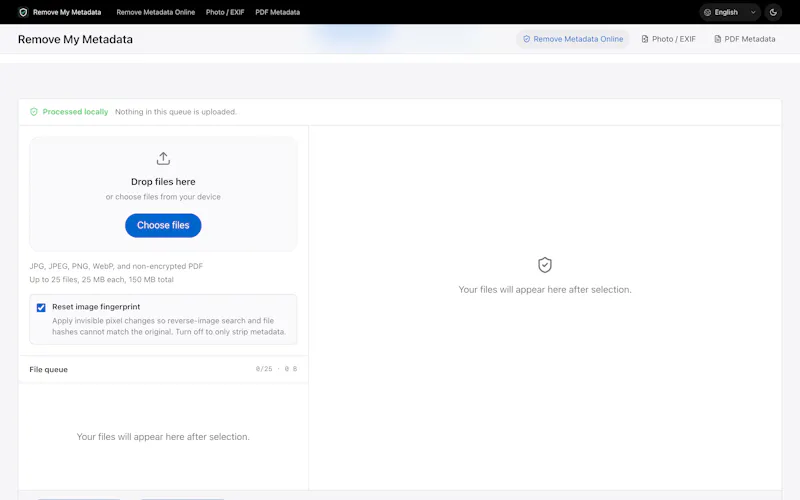
Task: Click 'Nothing in this queue is uploaded.' text
Action: (176, 112)
